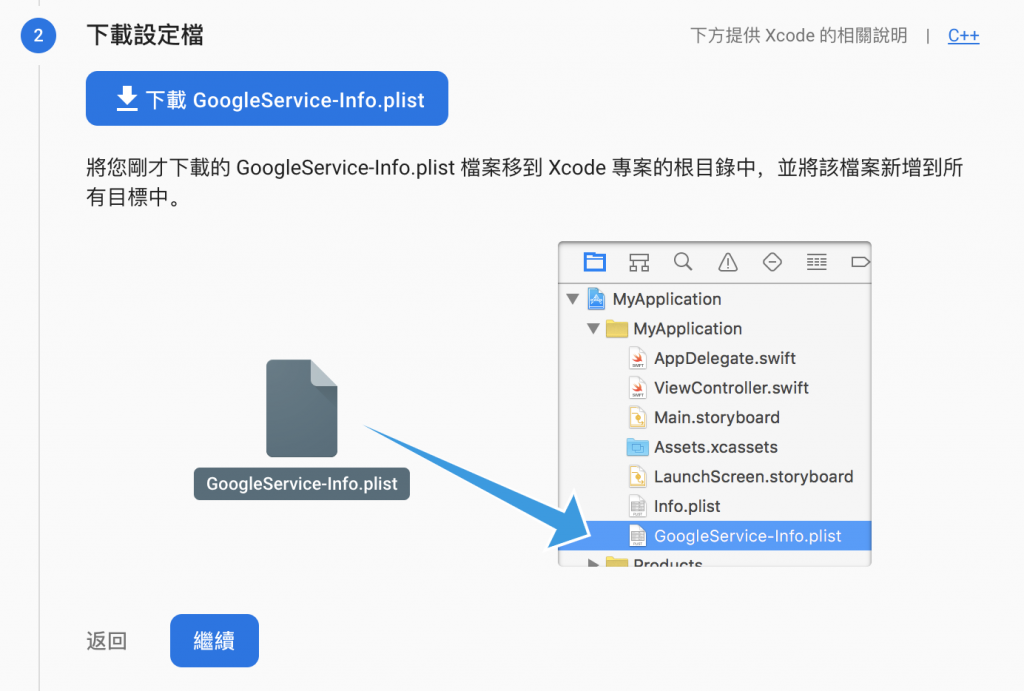Select the LaunchScreen.storyboard row text

click(754, 477)
